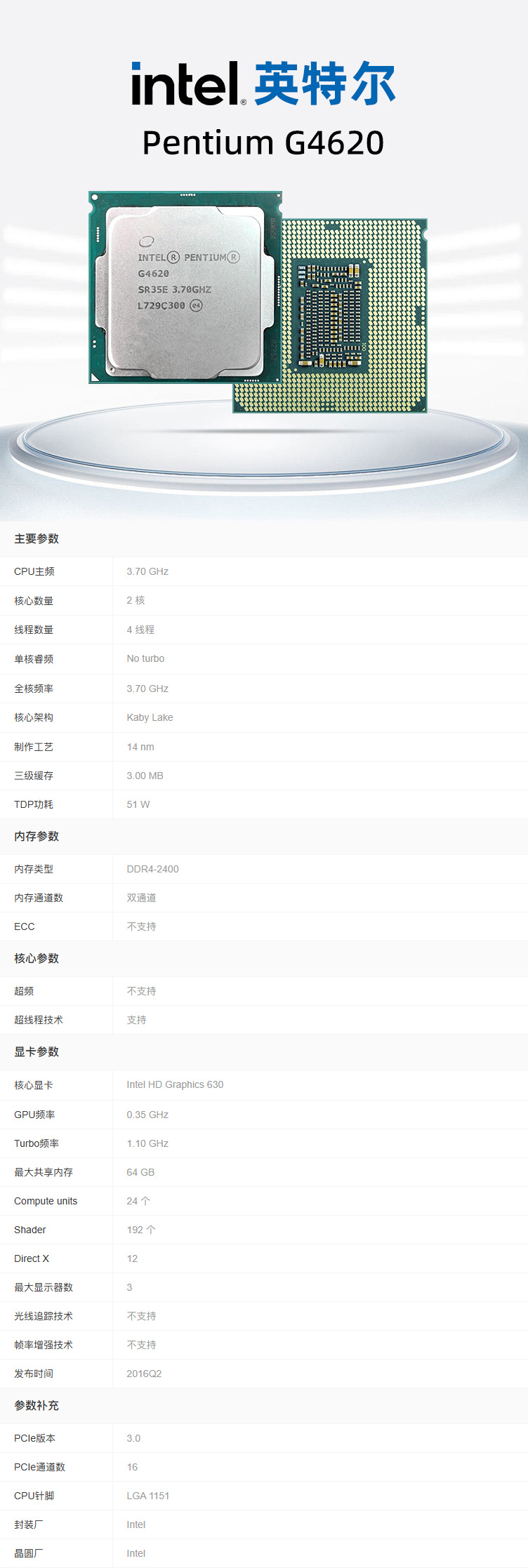
Task: Click the DDR4-2400 value
Action: point(152,869)
